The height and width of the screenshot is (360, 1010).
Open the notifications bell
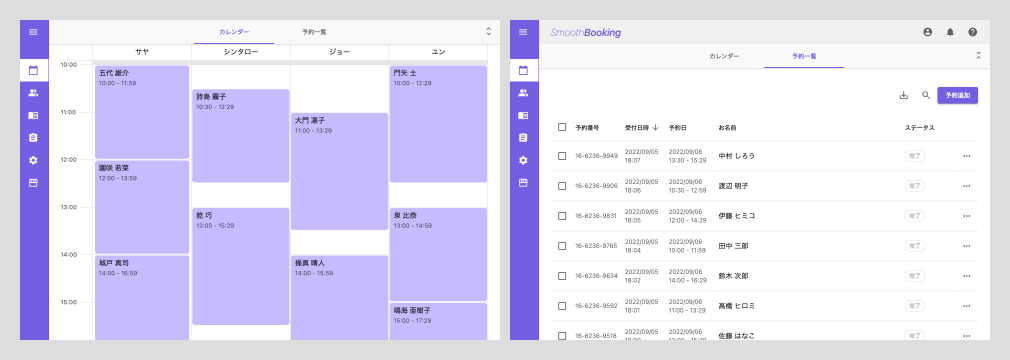pos(950,32)
